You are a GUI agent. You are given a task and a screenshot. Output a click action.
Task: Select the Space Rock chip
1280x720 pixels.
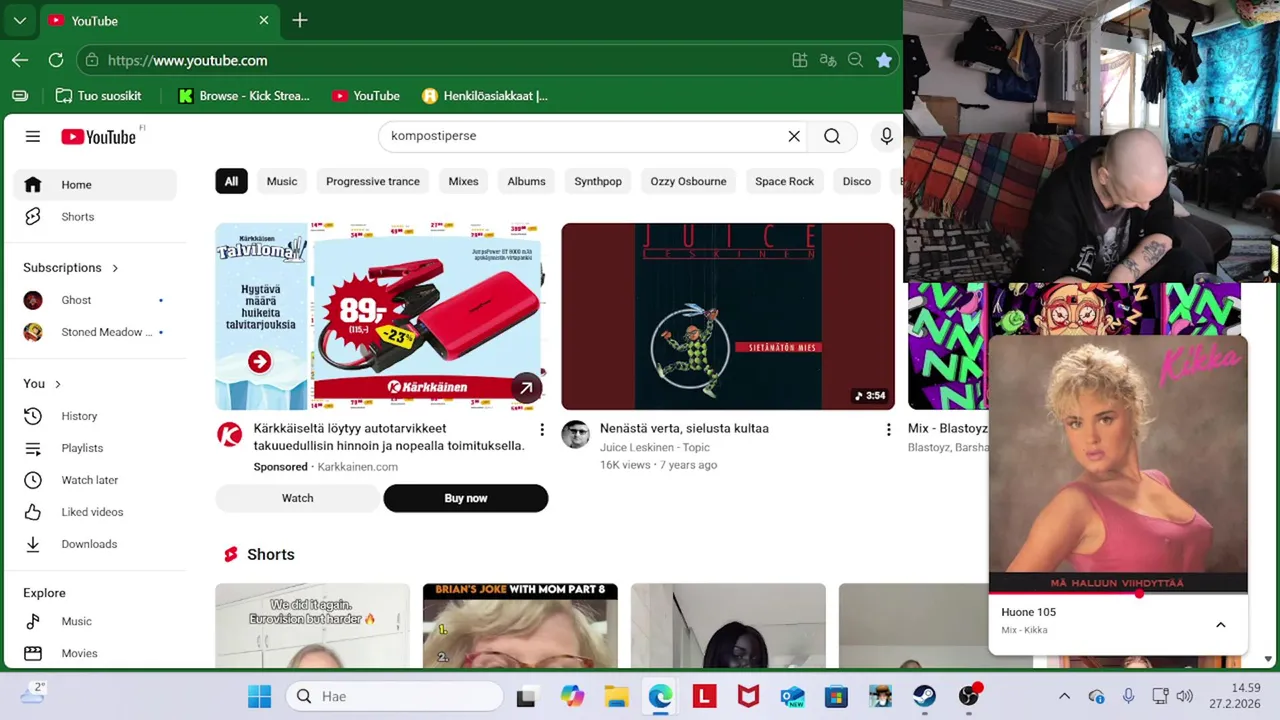(784, 181)
